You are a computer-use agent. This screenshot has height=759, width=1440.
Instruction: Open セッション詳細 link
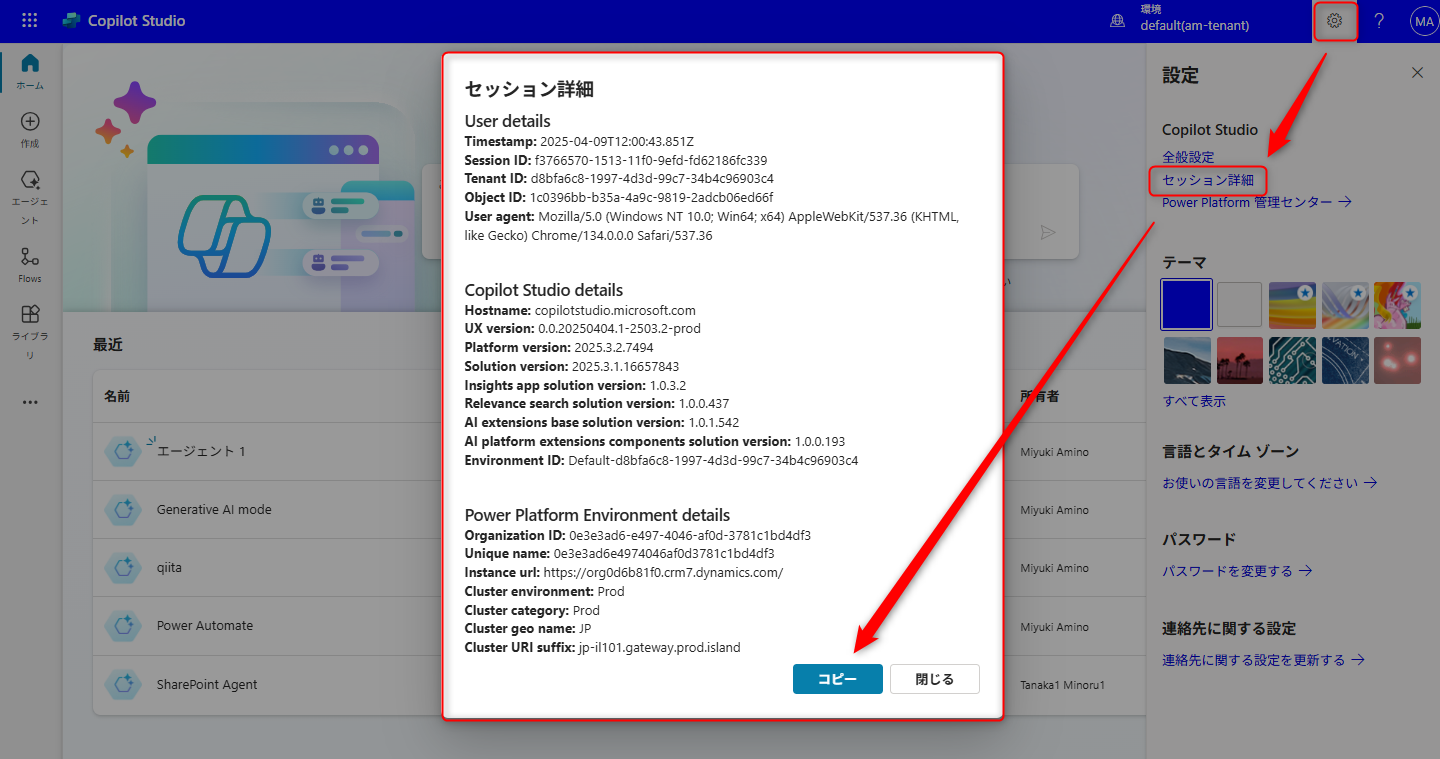coord(1208,180)
